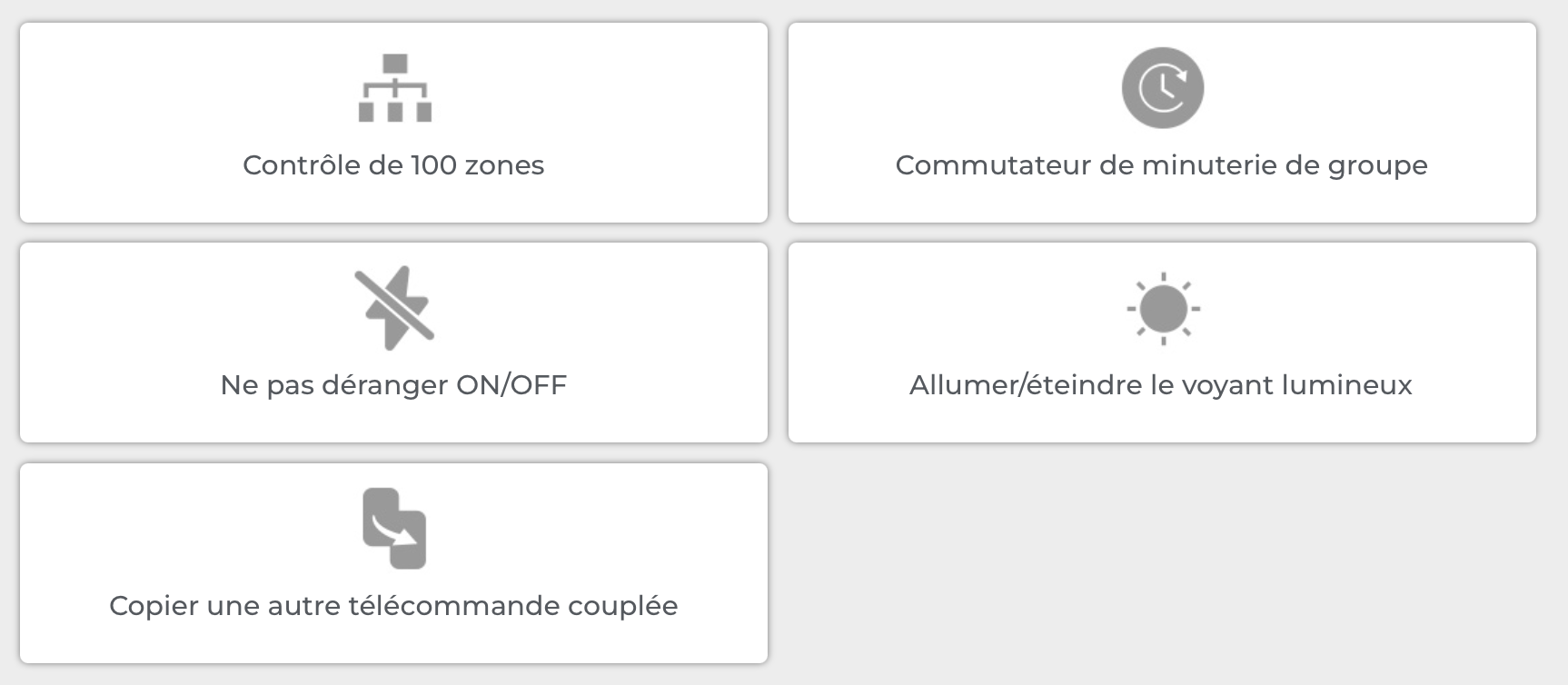Click the number '100' in zones label

click(x=434, y=165)
